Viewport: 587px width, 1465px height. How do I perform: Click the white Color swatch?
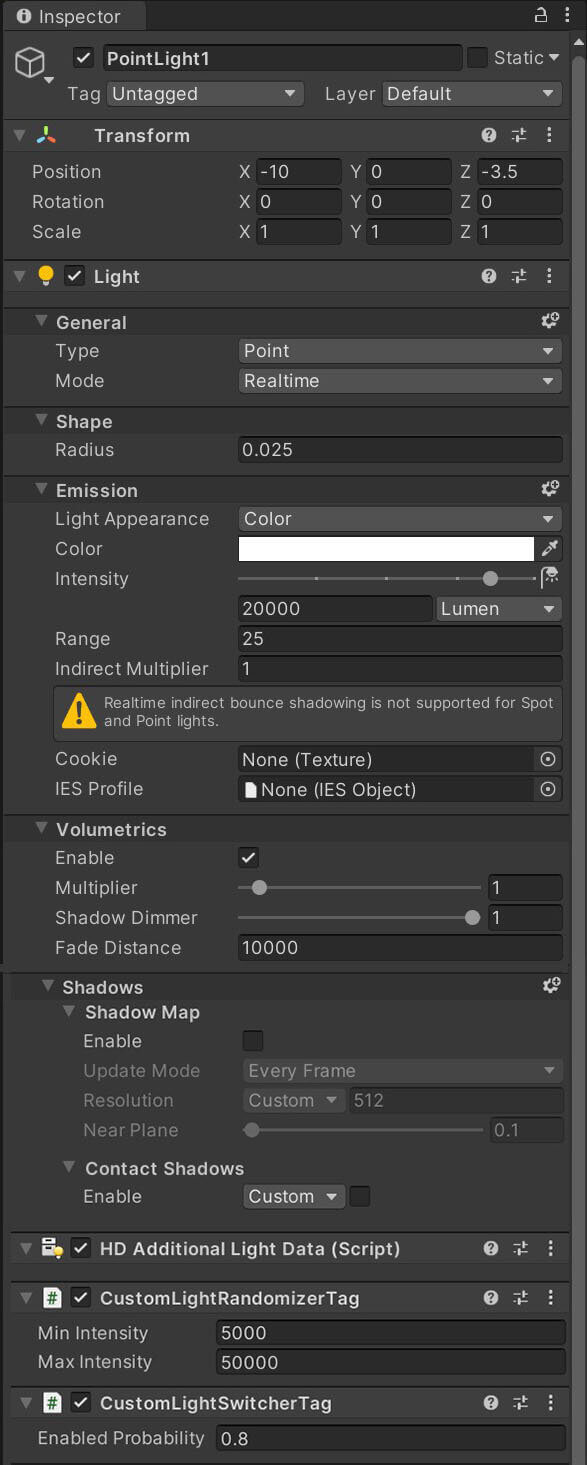click(386, 548)
